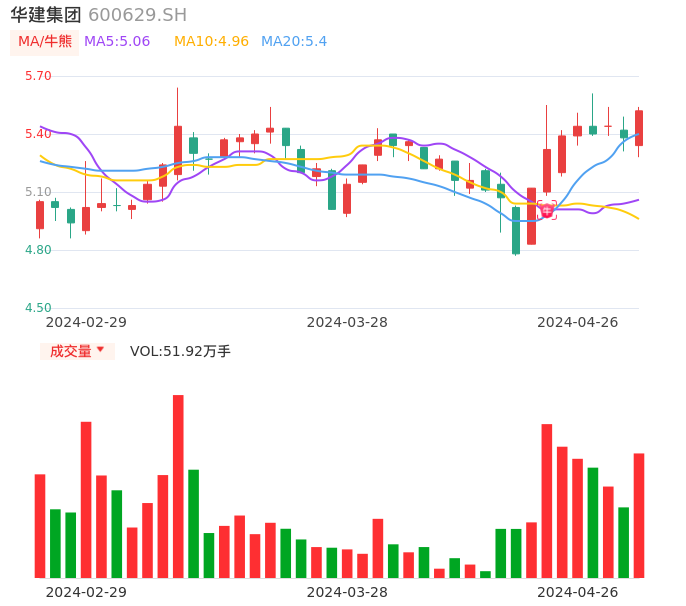The height and width of the screenshot is (606, 686).
Task: Click the tallest red volume bar
Action: [178, 486]
